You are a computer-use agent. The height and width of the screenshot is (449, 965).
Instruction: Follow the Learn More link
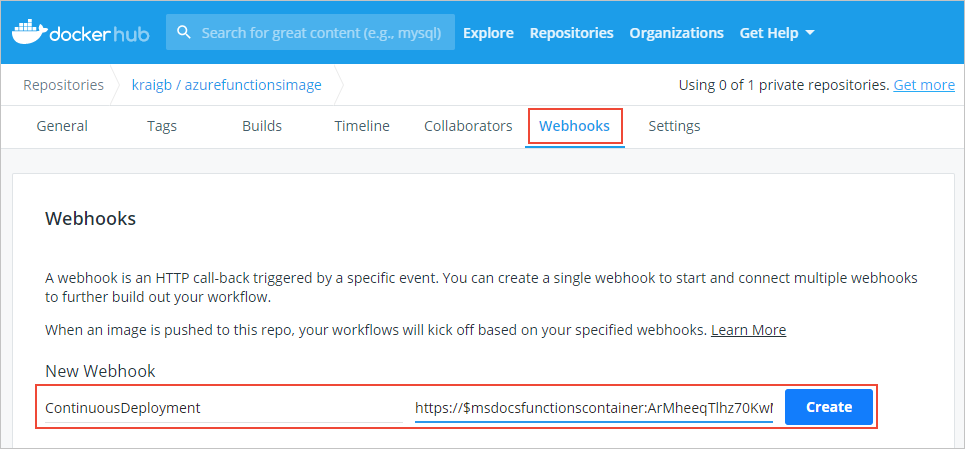tap(748, 330)
